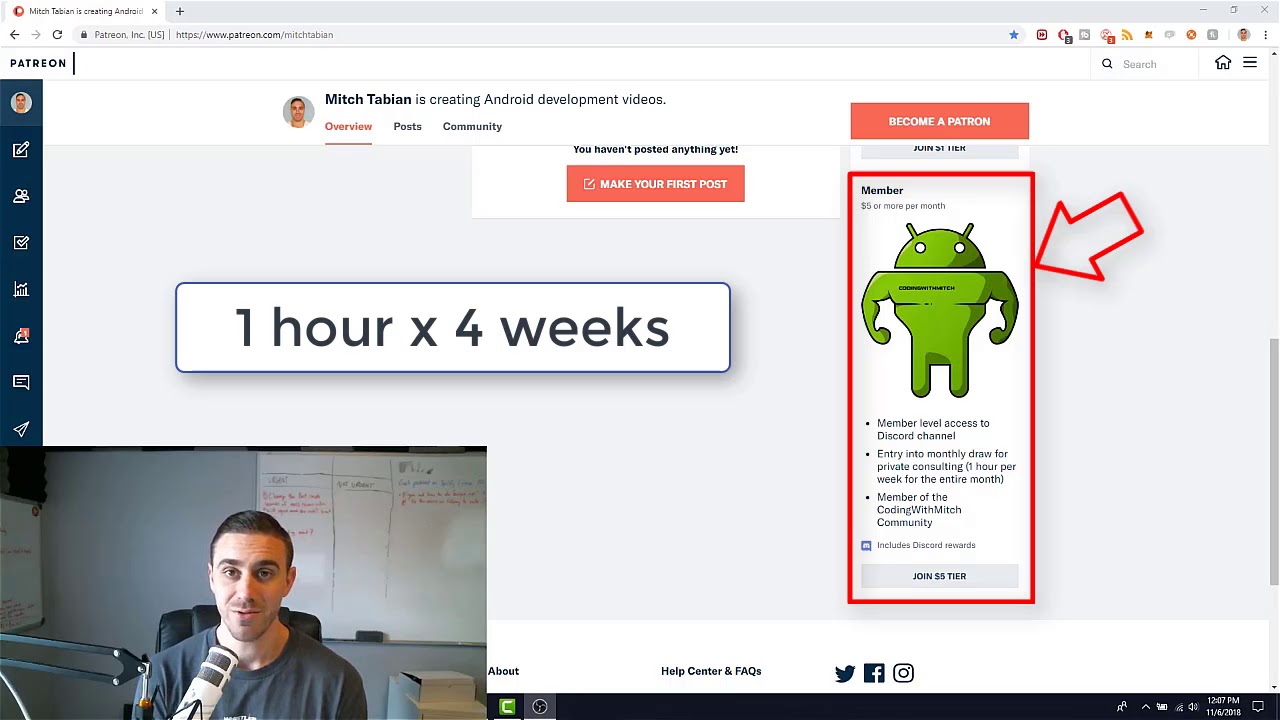Show hidden system tray icons
The width and height of the screenshot is (1280, 720).
click(x=1146, y=707)
